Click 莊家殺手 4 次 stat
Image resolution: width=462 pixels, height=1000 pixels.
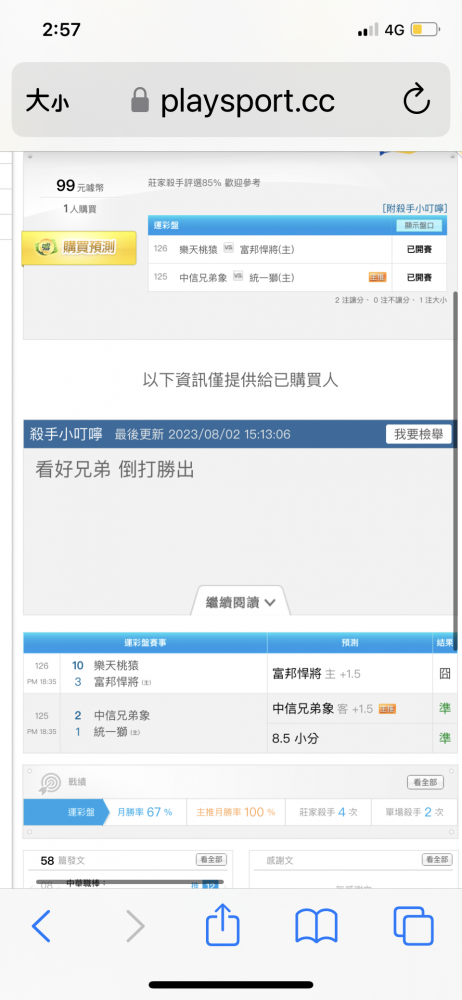click(x=328, y=812)
